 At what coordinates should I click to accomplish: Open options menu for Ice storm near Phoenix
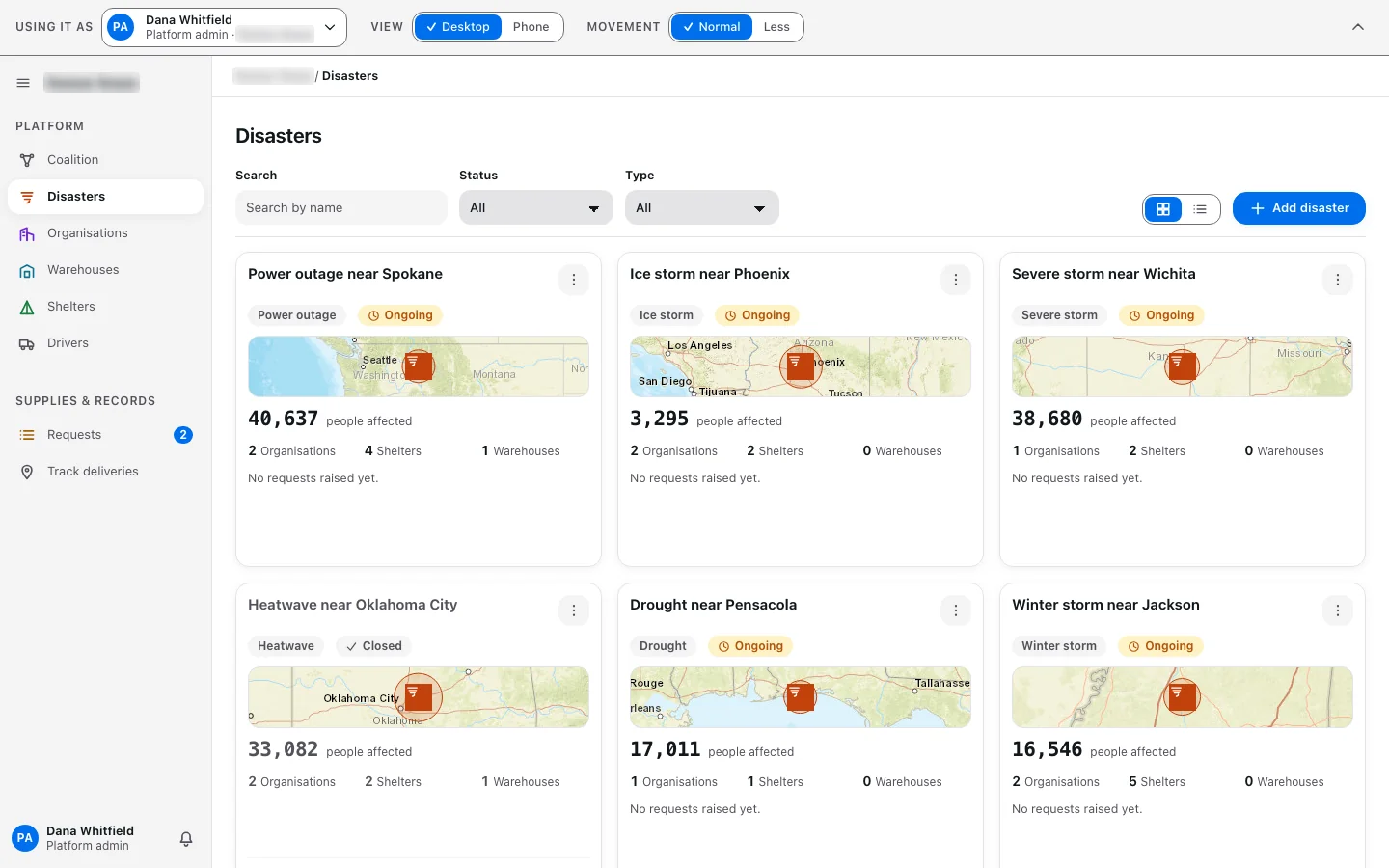pyautogui.click(x=956, y=280)
